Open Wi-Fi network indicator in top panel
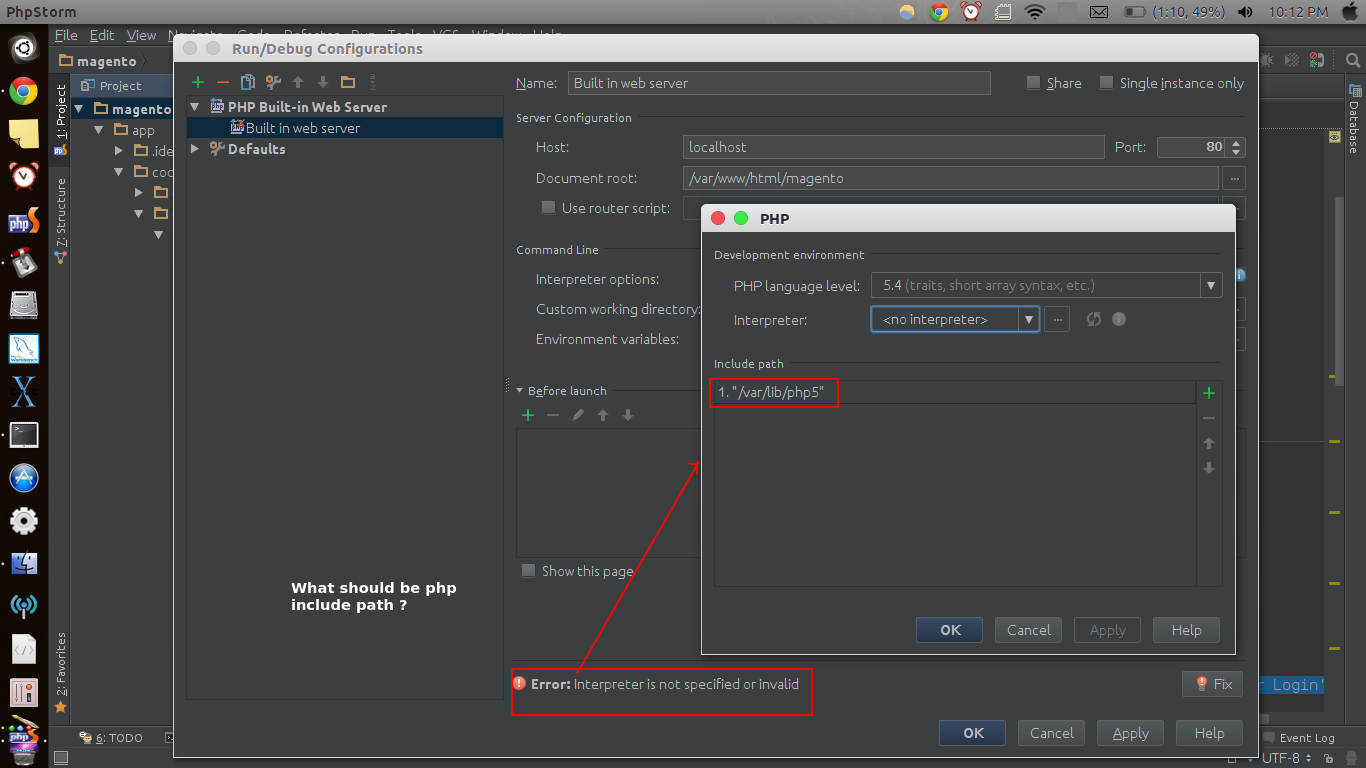 (1035, 12)
